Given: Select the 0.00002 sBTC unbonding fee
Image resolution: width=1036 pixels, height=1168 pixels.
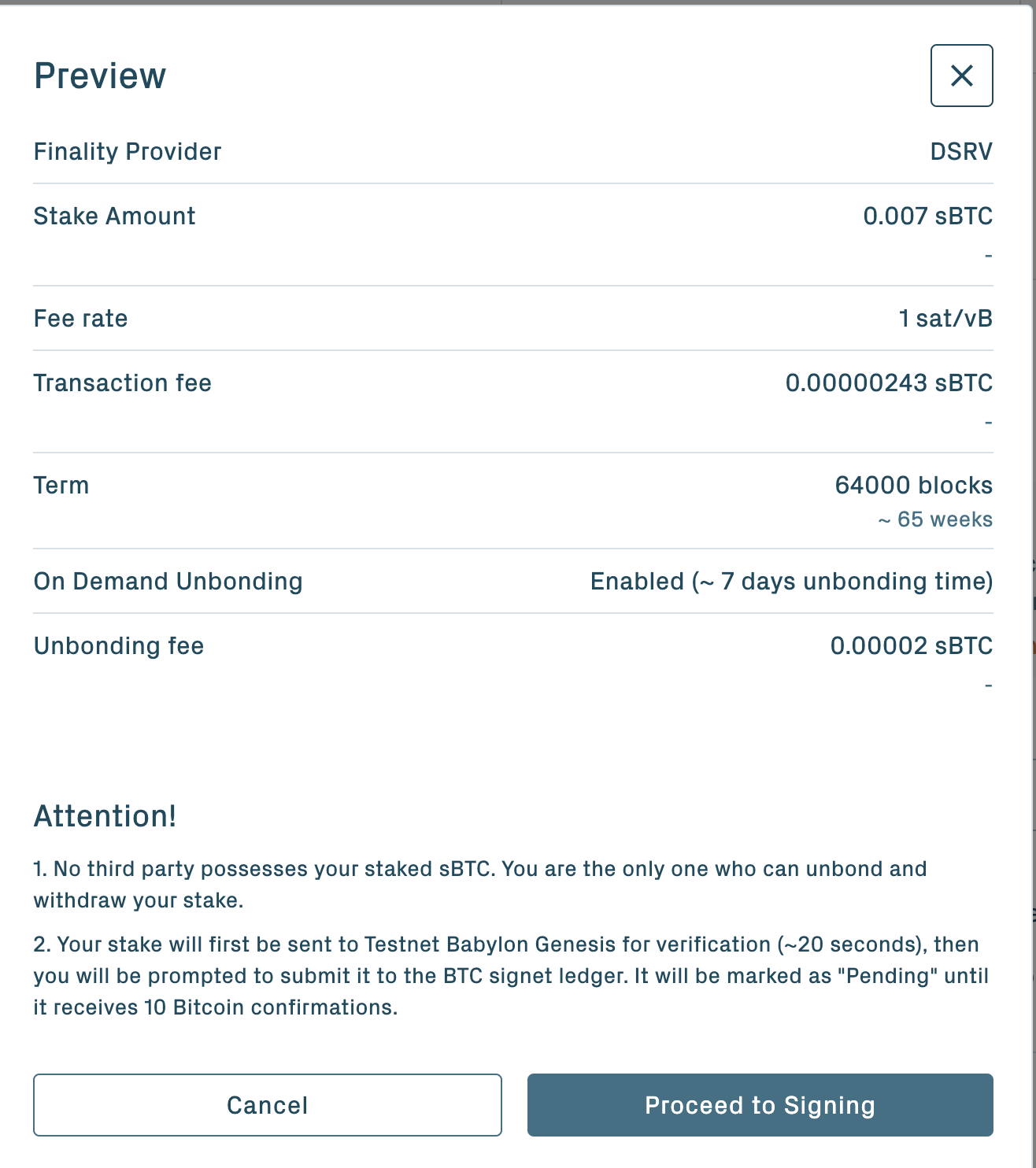Looking at the screenshot, I should pos(911,645).
